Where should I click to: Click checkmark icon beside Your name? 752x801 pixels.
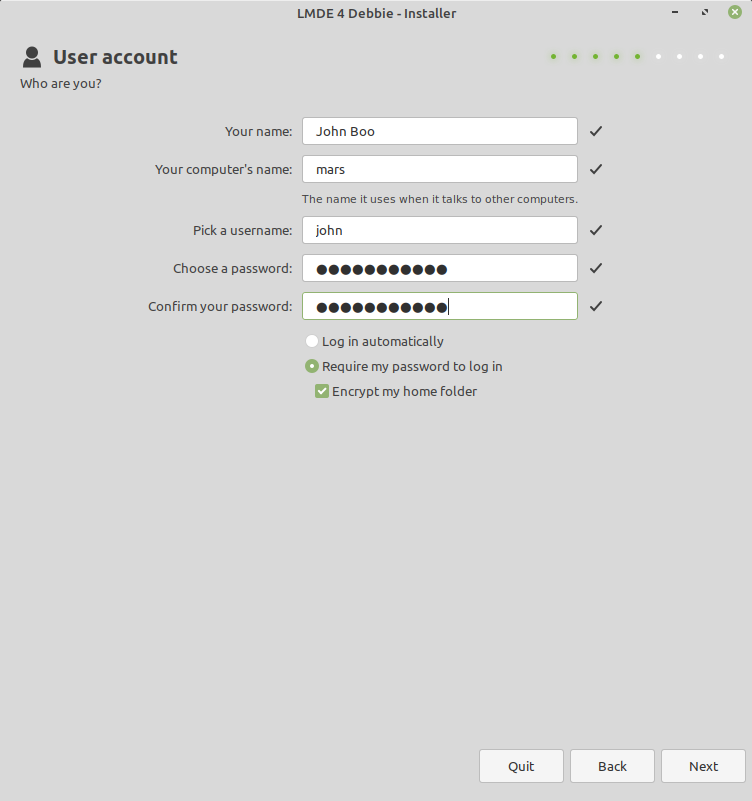pos(596,131)
